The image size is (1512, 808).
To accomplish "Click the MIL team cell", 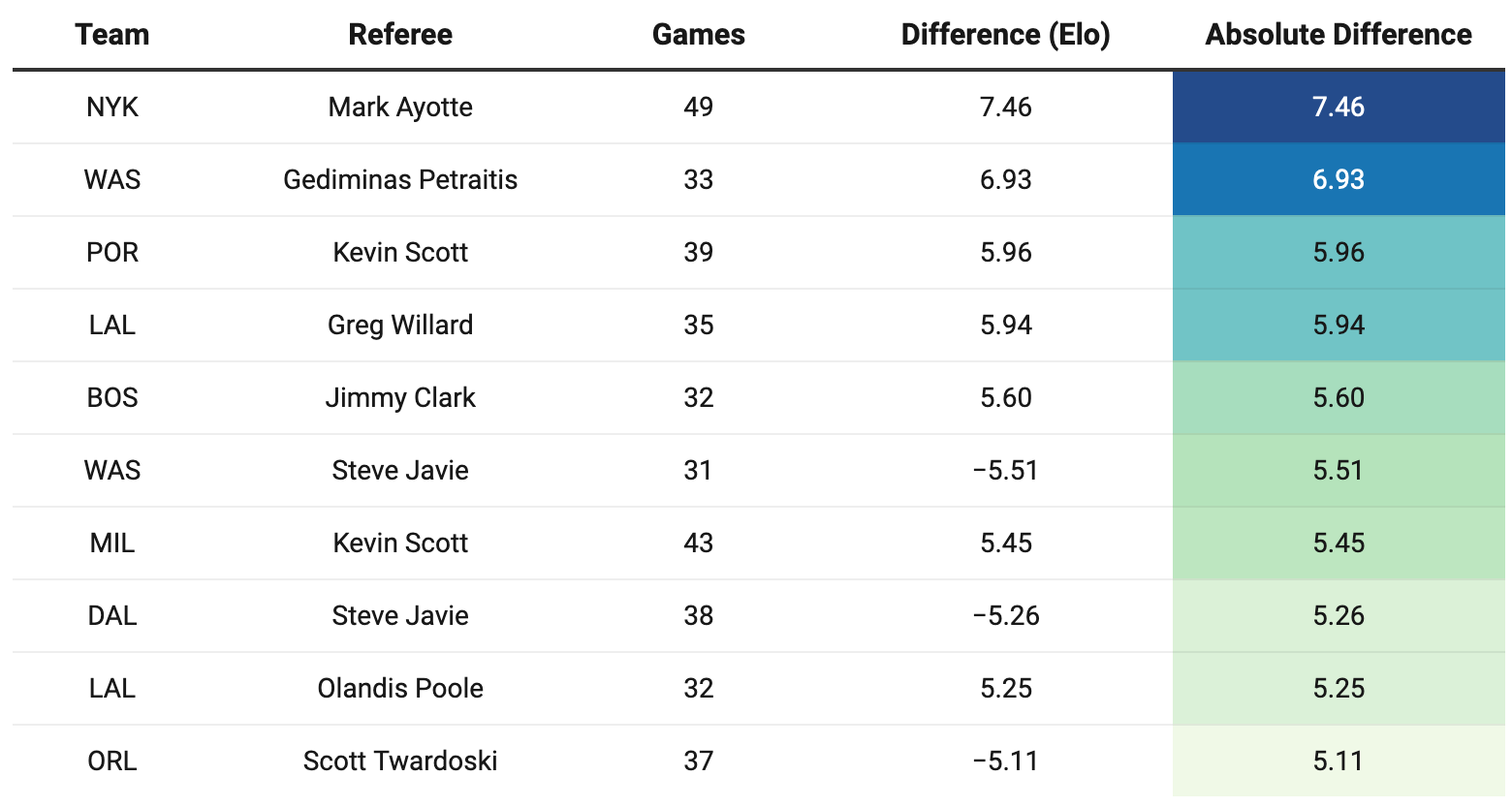I will point(112,543).
